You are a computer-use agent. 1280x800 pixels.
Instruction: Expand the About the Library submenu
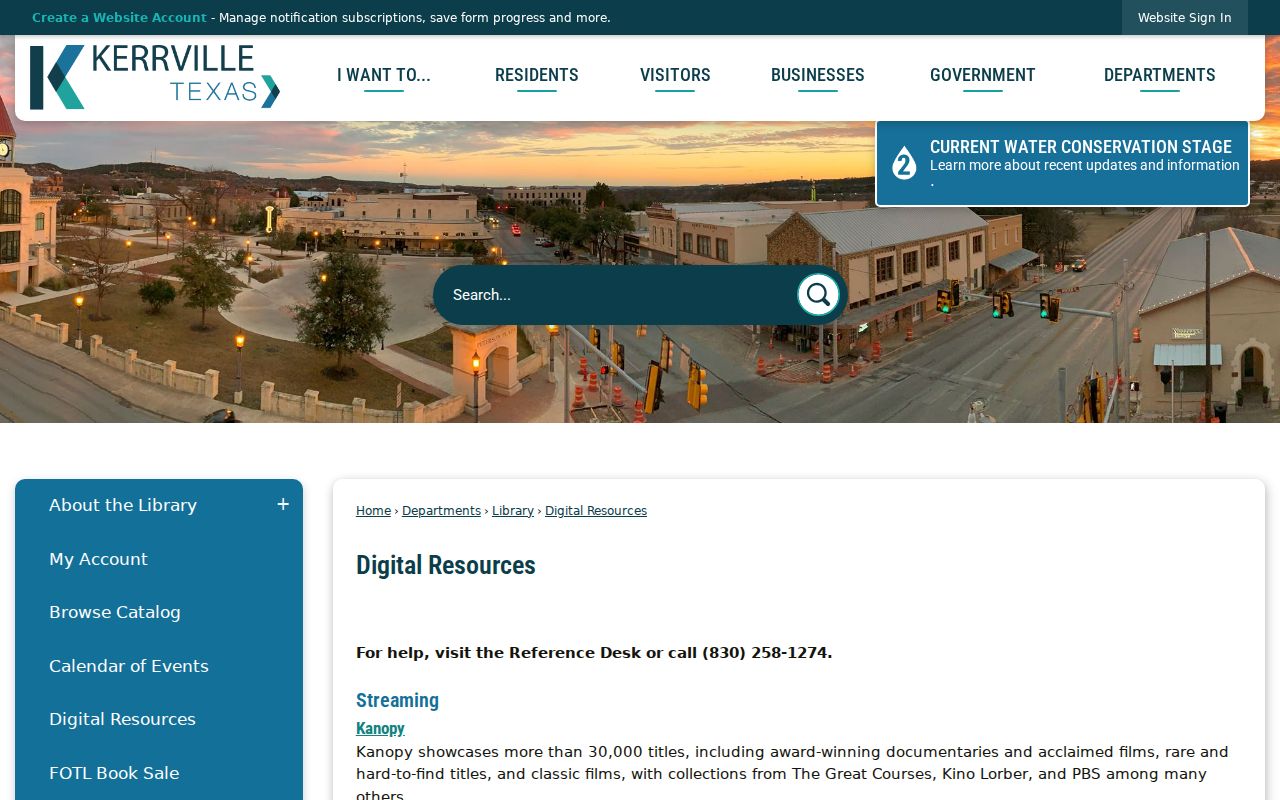click(283, 505)
